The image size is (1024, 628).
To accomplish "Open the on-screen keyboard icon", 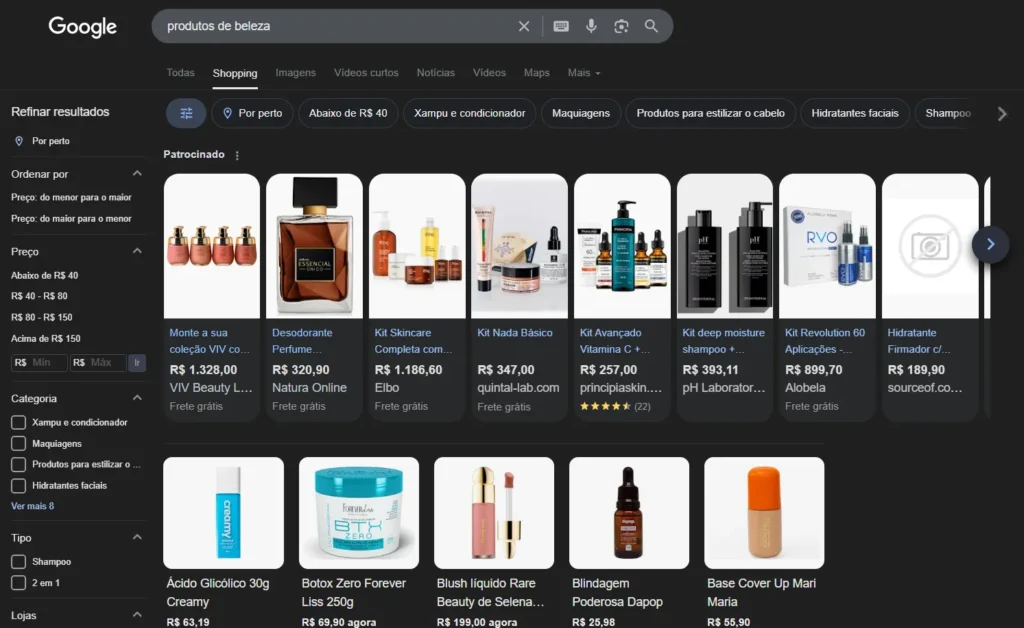I will tap(561, 26).
